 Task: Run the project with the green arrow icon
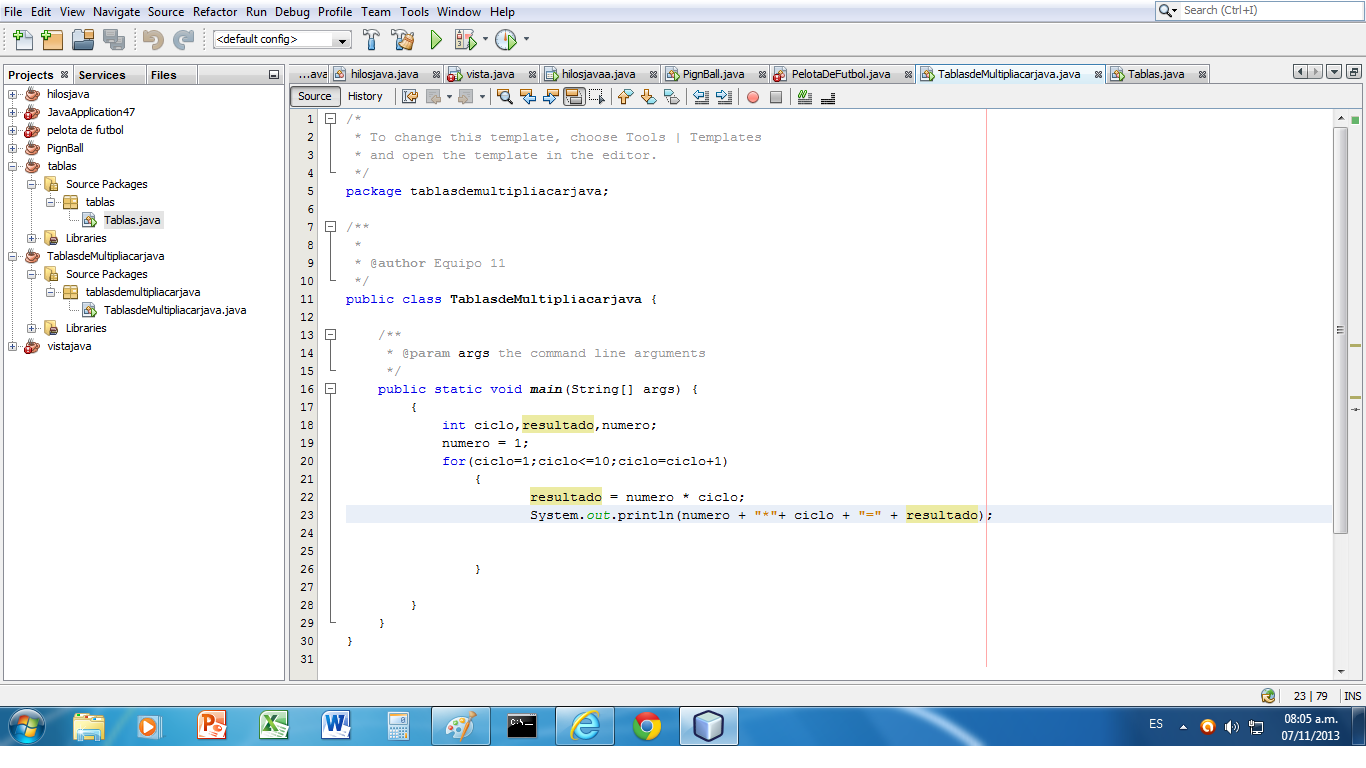point(436,40)
